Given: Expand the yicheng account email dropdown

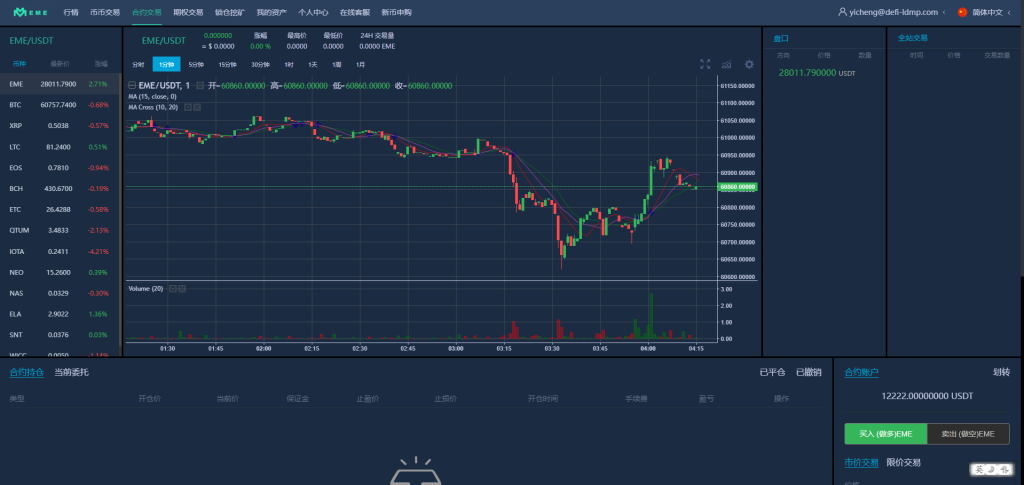Looking at the screenshot, I should point(898,12).
